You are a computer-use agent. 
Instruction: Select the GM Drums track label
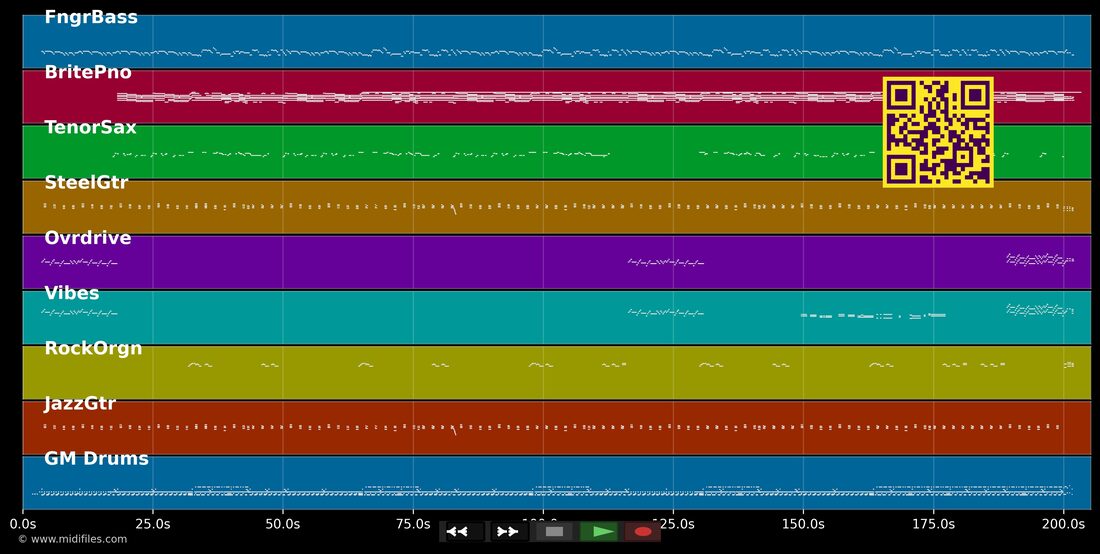point(96,459)
